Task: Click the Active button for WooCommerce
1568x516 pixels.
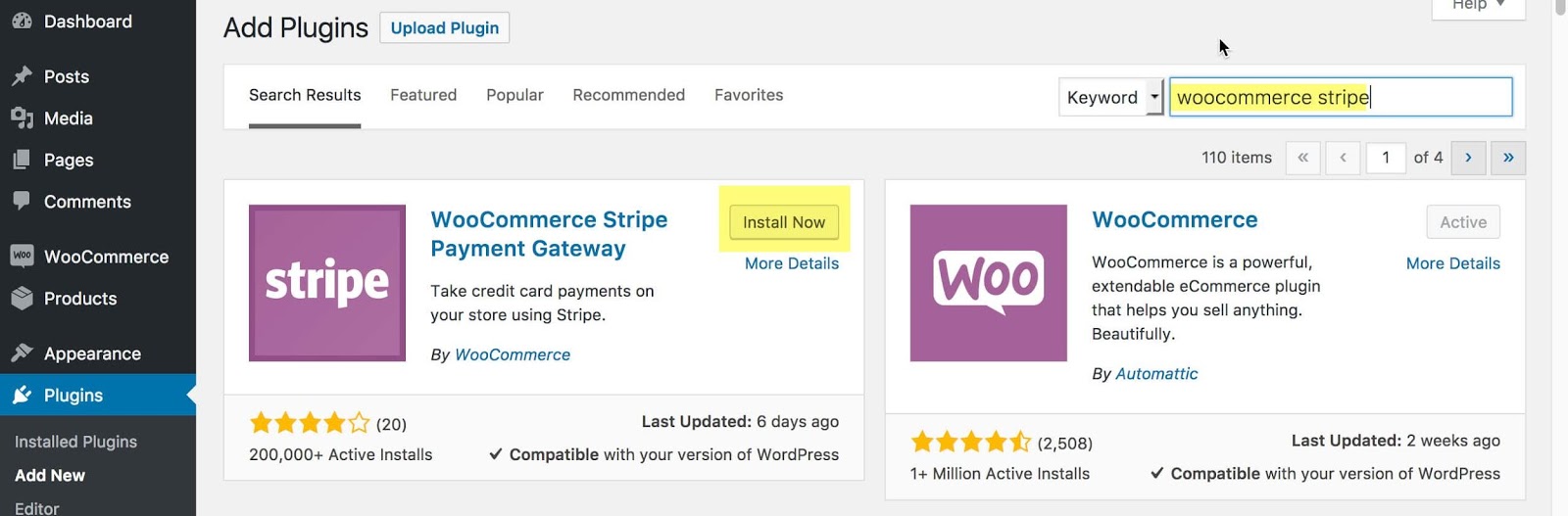Action: [x=1463, y=222]
